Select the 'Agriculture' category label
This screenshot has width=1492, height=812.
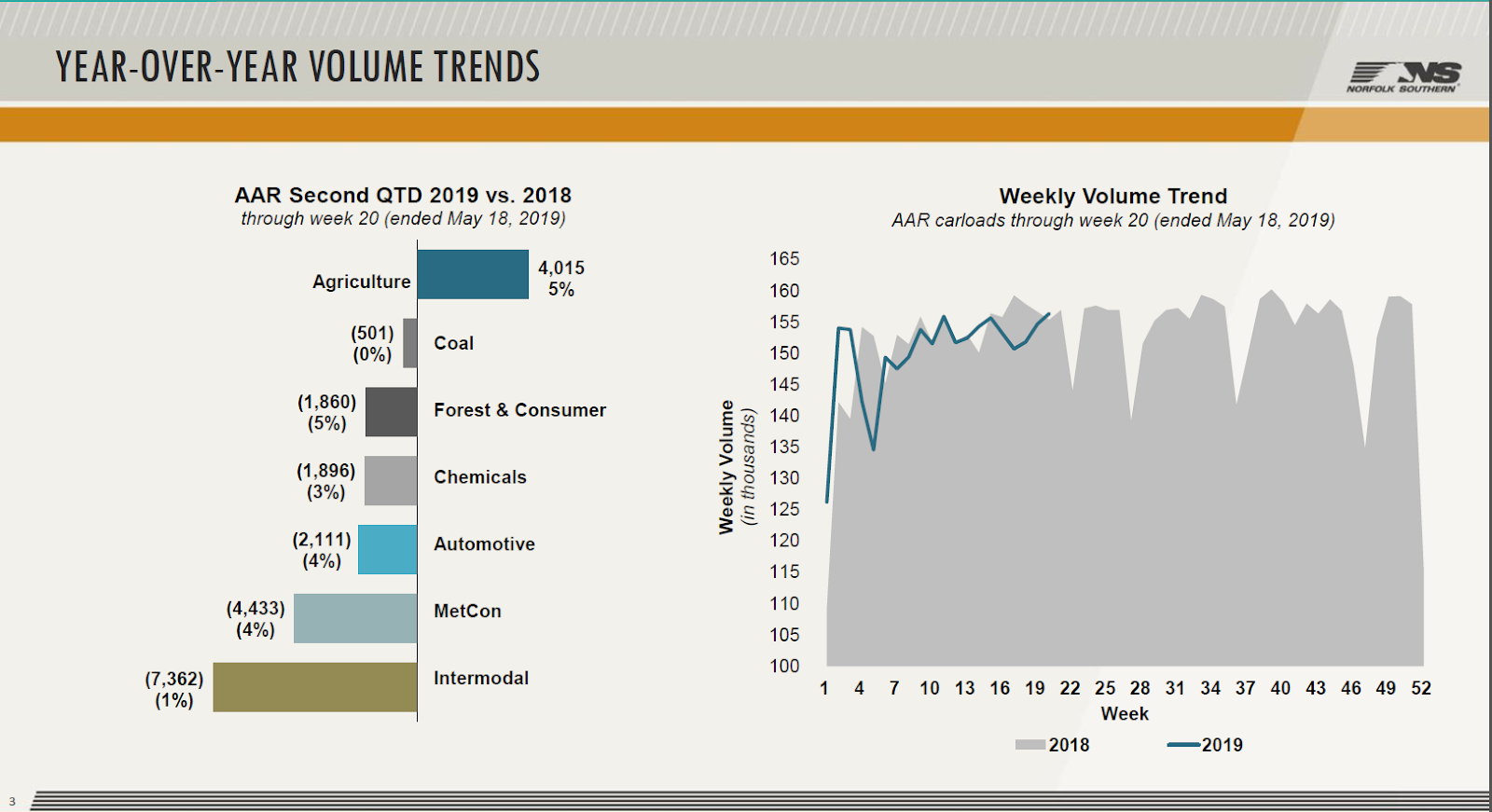[x=362, y=282]
